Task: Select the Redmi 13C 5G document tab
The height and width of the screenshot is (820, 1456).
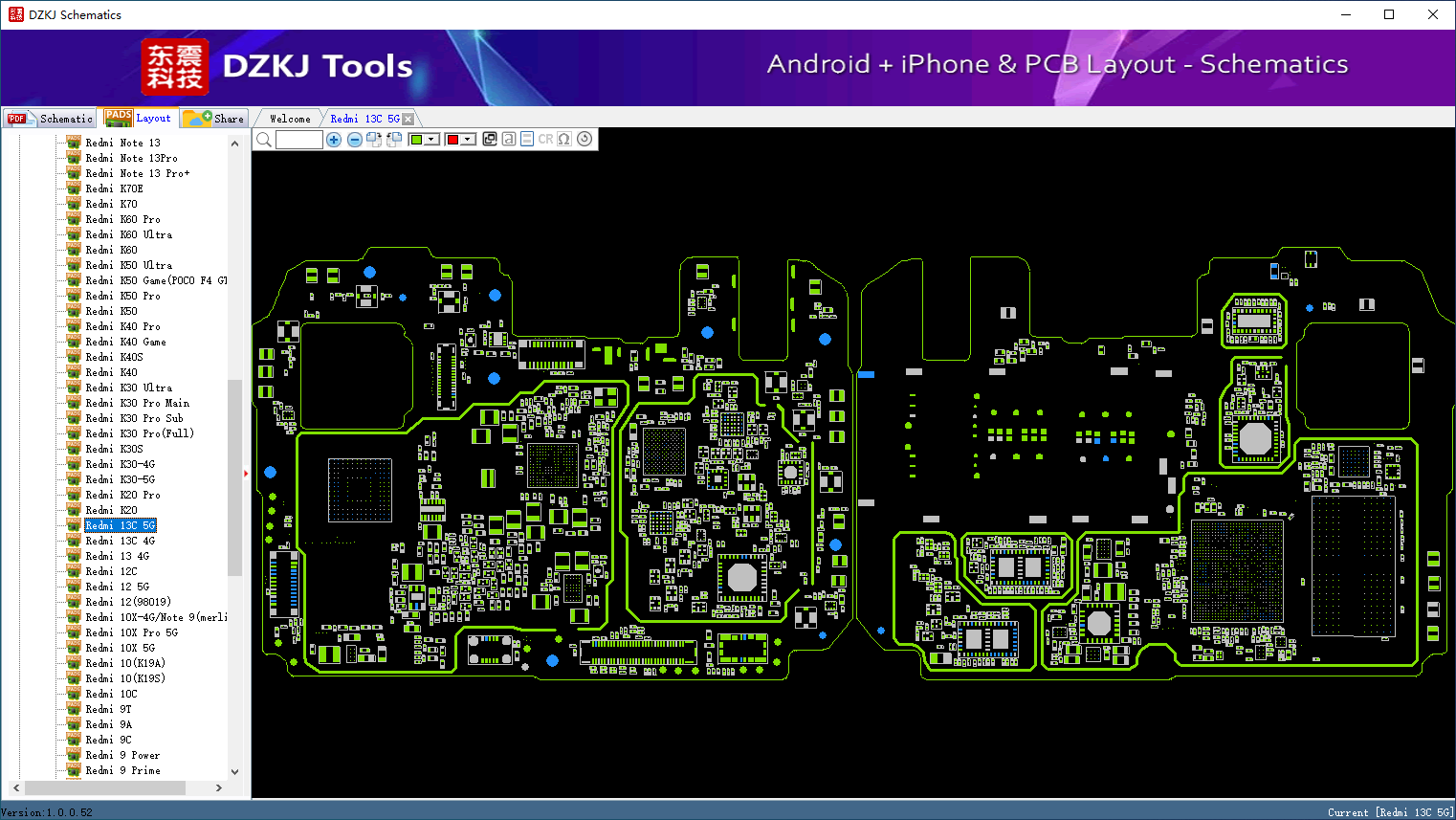Action: click(x=364, y=119)
